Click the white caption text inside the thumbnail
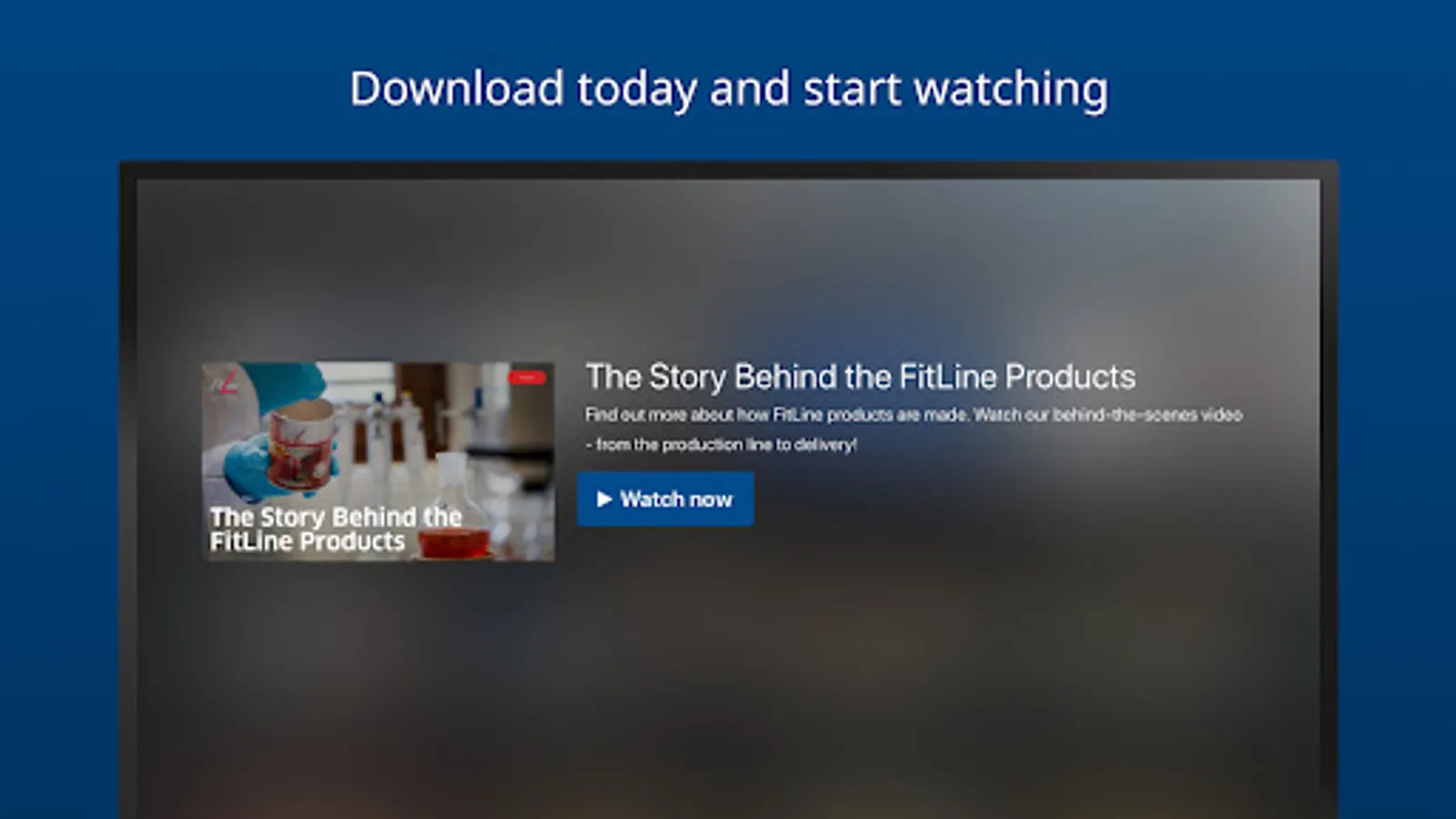 [x=336, y=529]
